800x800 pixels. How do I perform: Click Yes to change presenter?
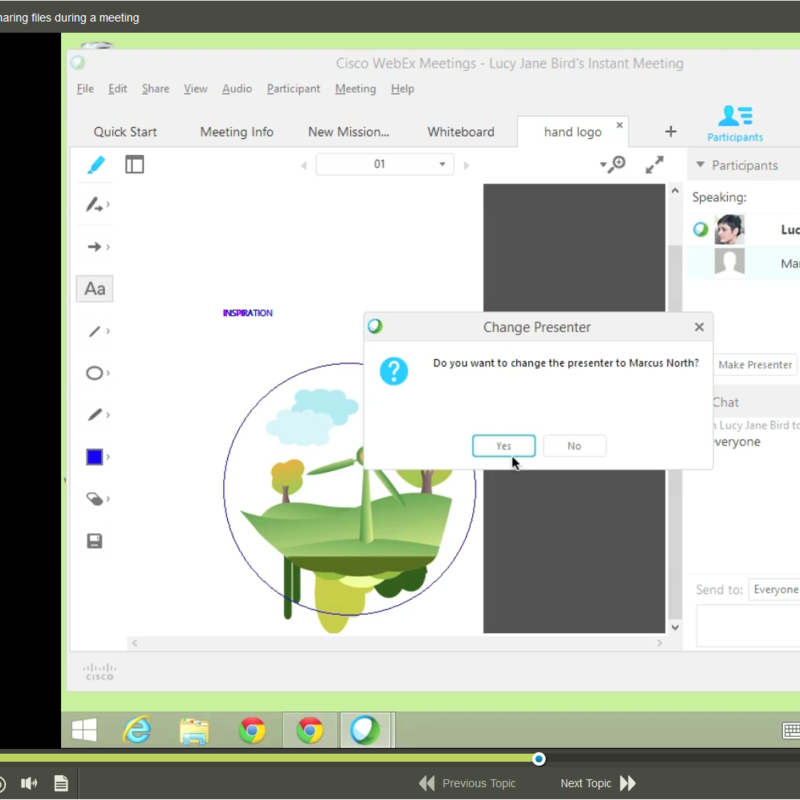504,446
